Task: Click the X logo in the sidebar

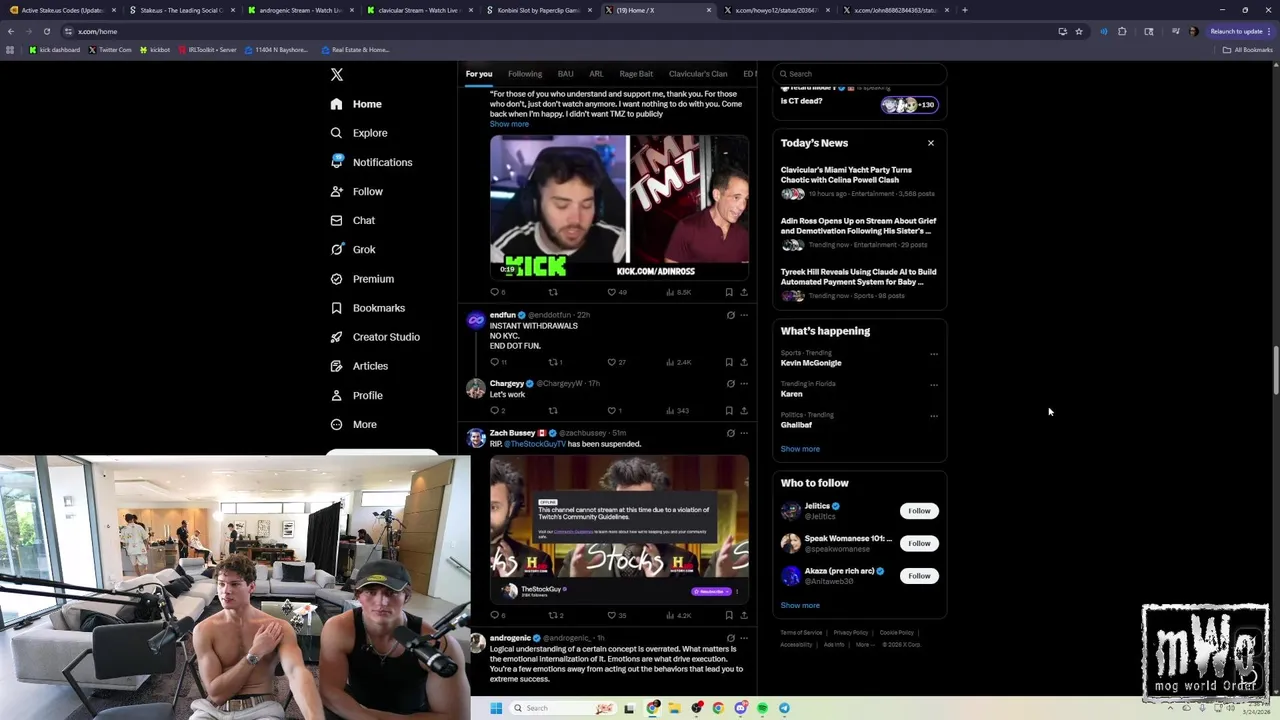Action: coord(337,75)
